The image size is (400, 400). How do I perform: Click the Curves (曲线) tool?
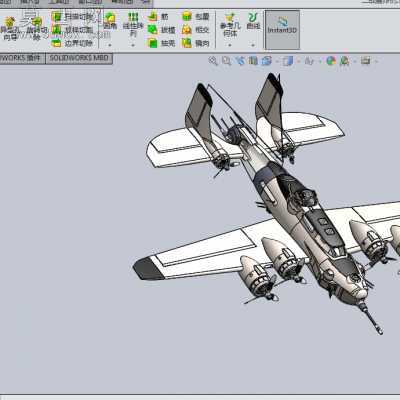(253, 21)
